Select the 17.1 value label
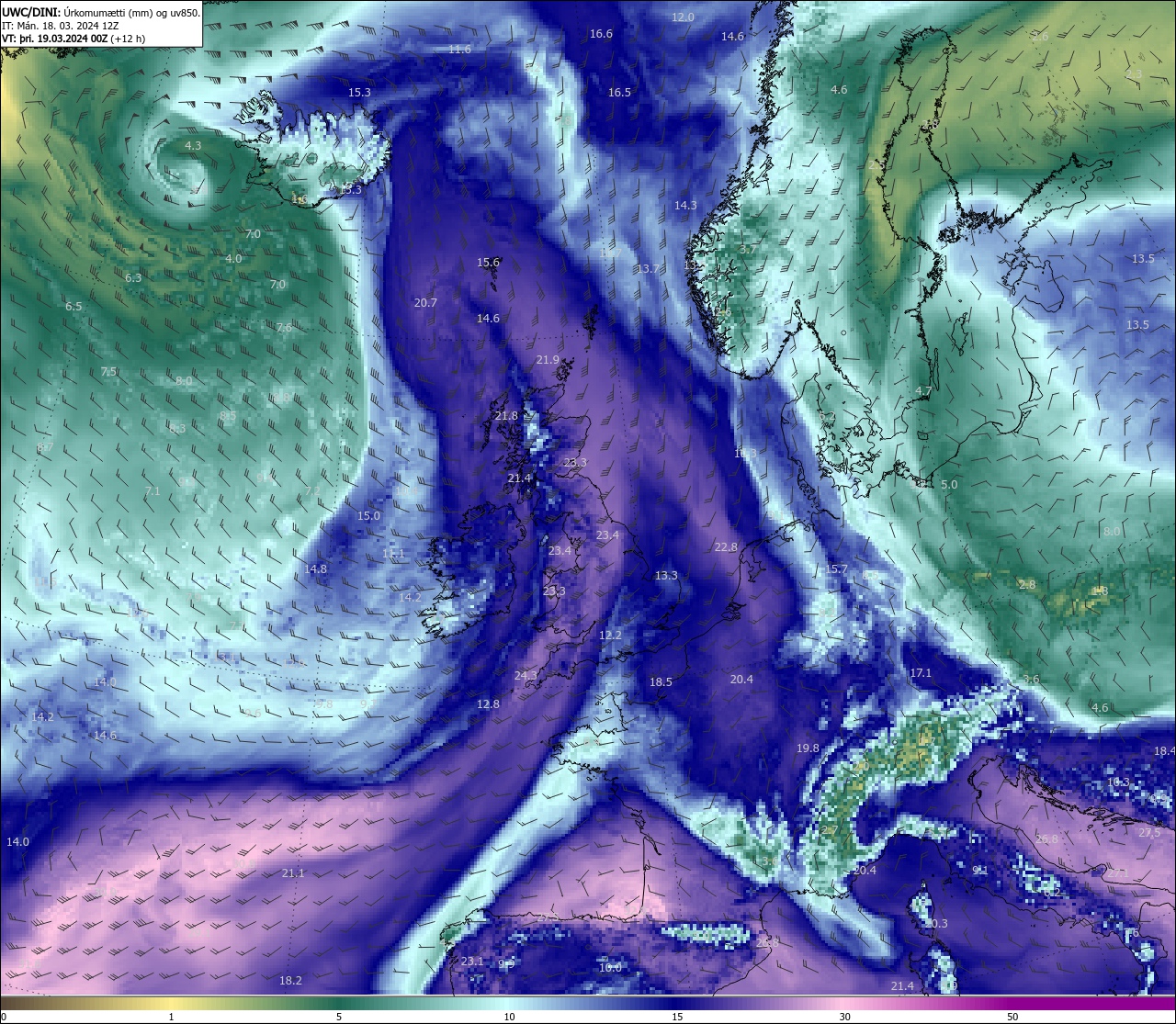The image size is (1176, 1024). [921, 673]
